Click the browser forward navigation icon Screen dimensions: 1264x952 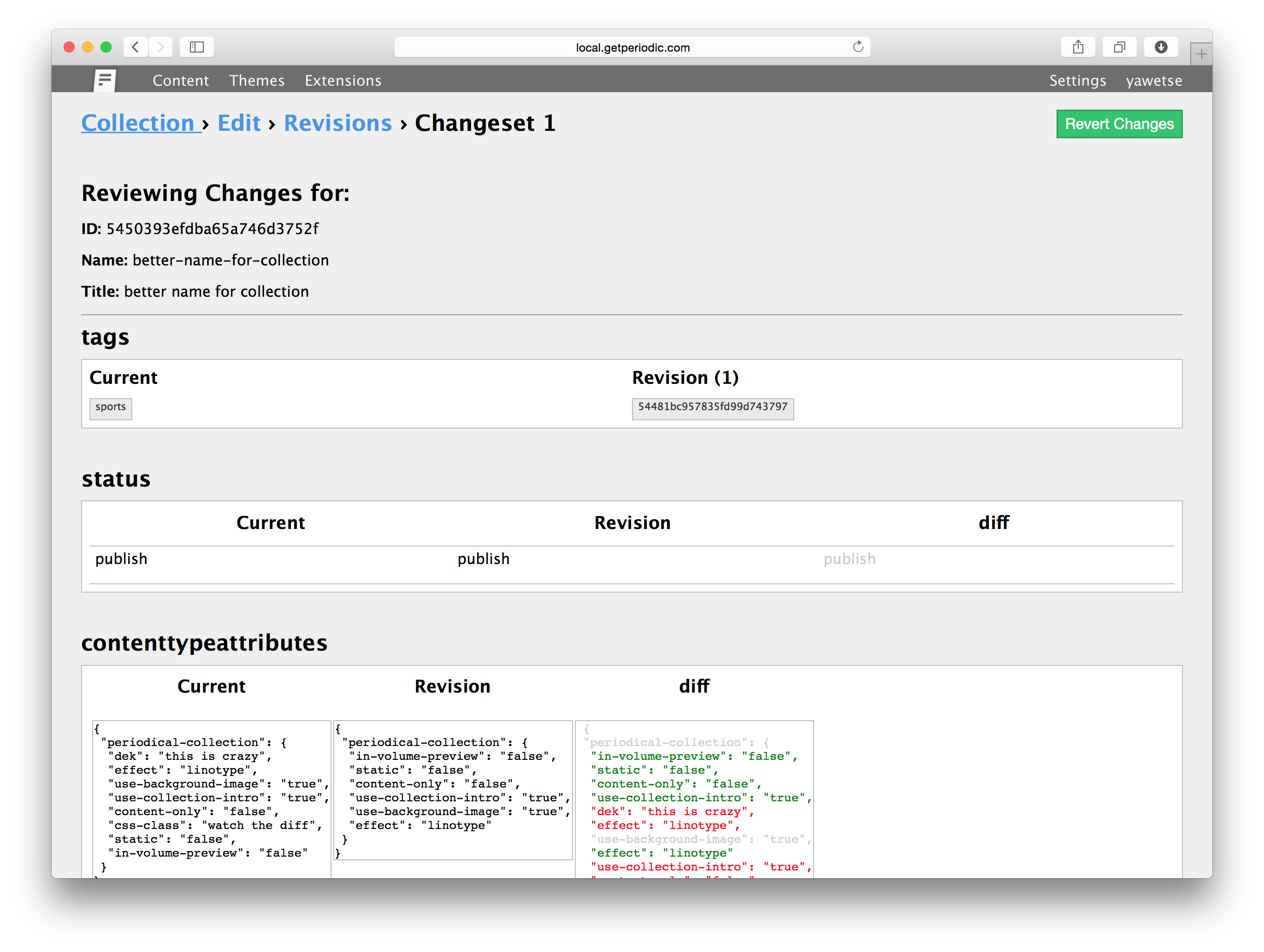[x=163, y=46]
